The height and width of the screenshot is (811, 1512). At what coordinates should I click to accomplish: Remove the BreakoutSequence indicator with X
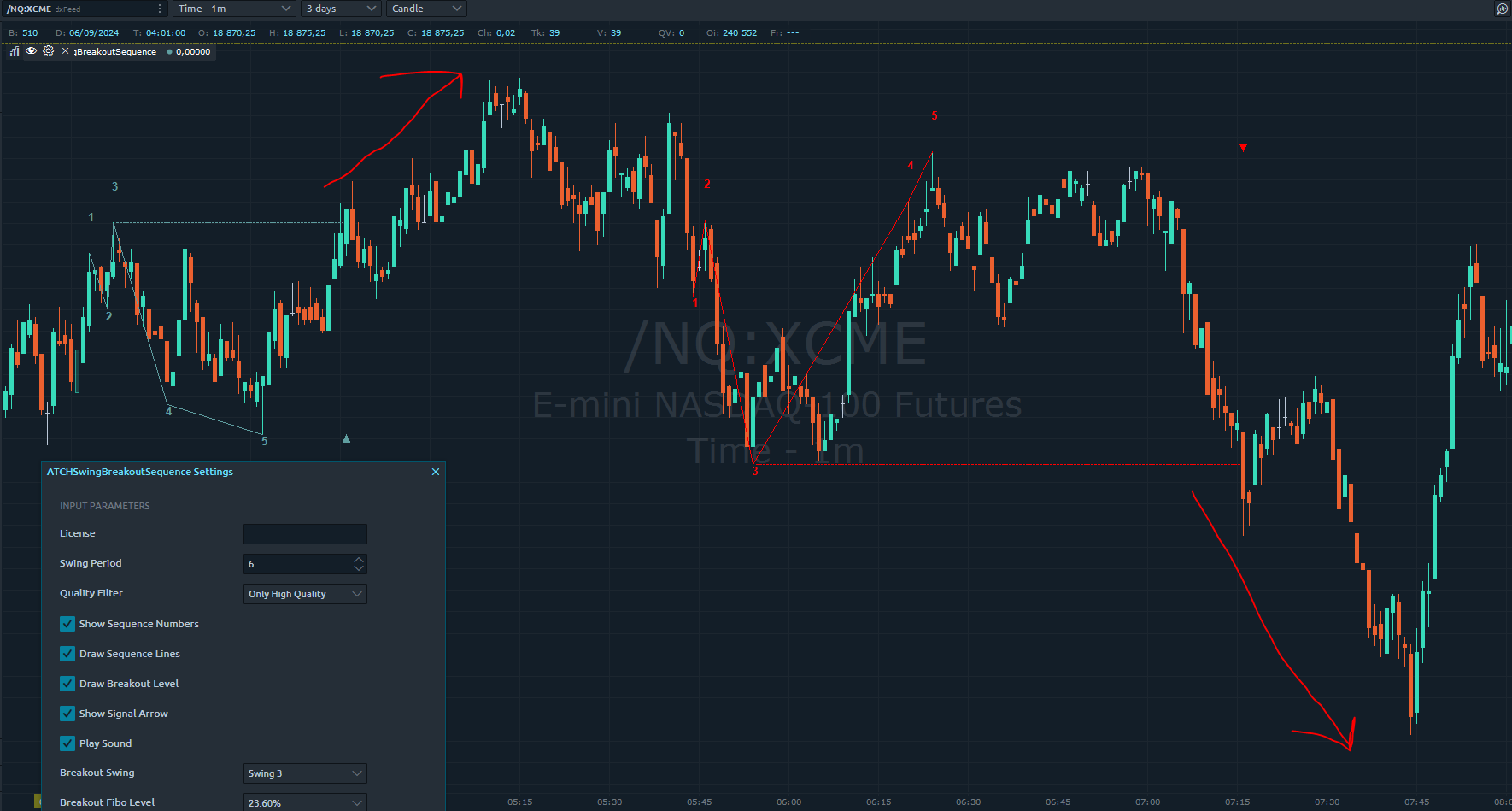click(x=65, y=51)
